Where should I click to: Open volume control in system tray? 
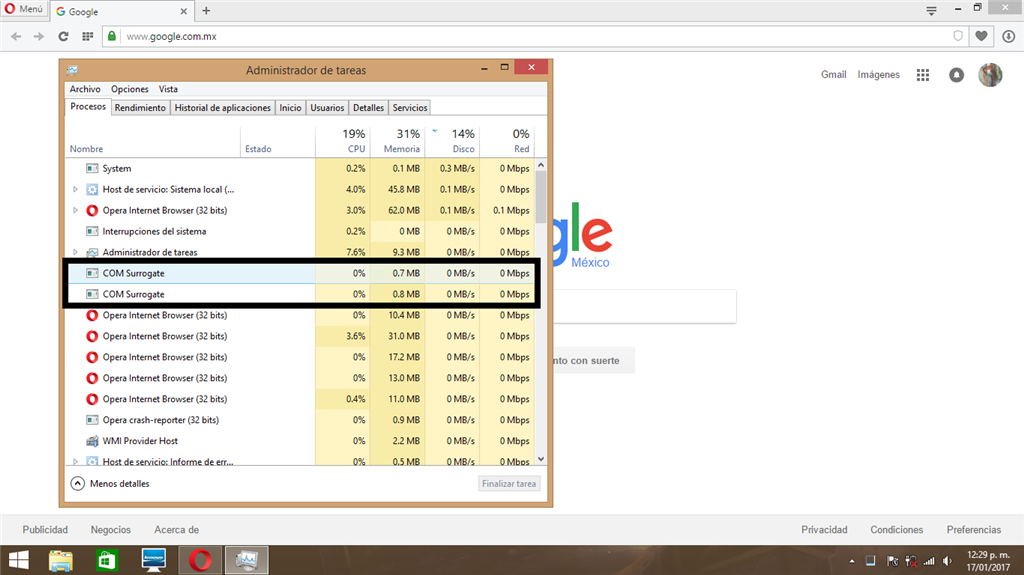[947, 561]
